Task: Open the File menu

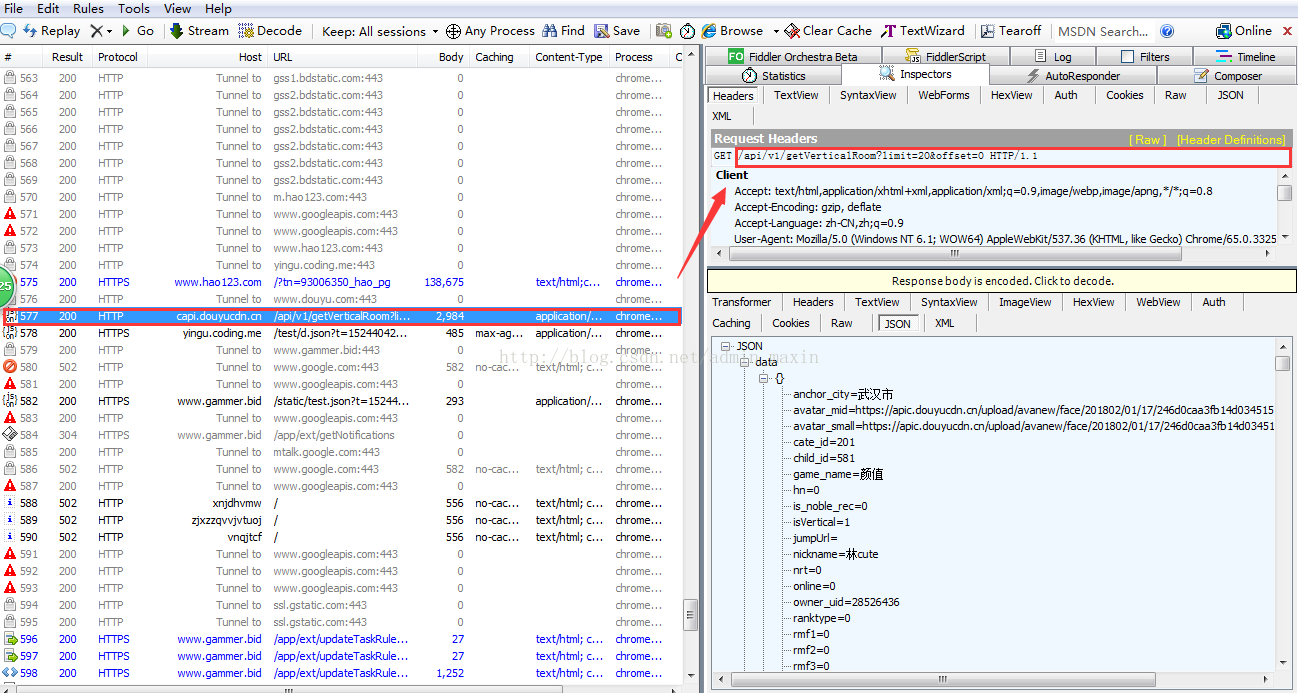Action: pyautogui.click(x=14, y=9)
